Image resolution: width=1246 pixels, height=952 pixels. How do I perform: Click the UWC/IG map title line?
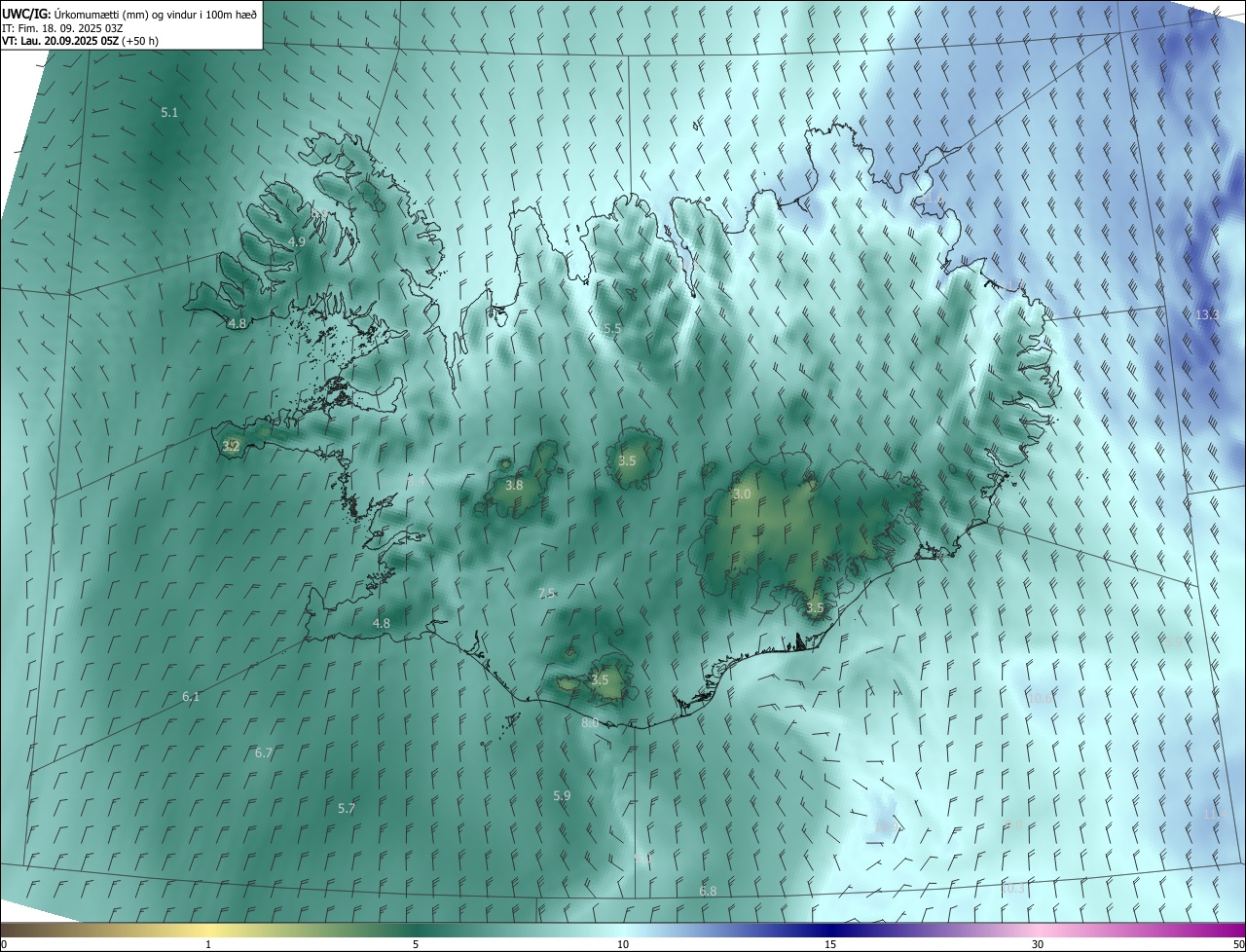click(x=129, y=14)
